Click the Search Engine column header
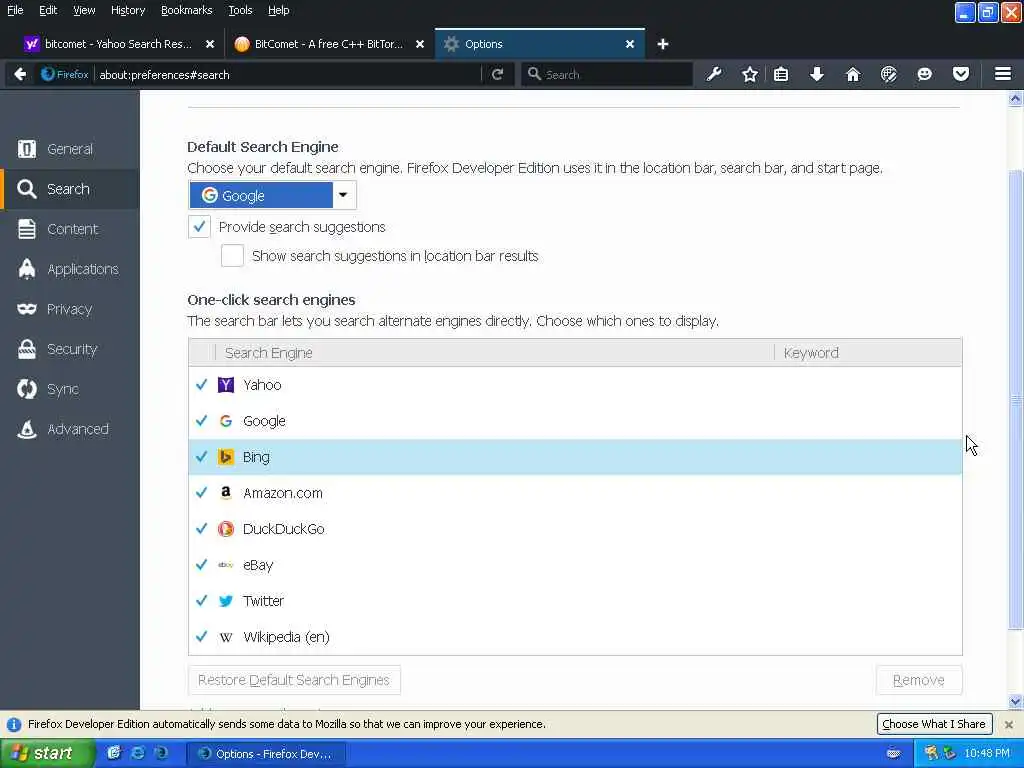 (x=494, y=353)
